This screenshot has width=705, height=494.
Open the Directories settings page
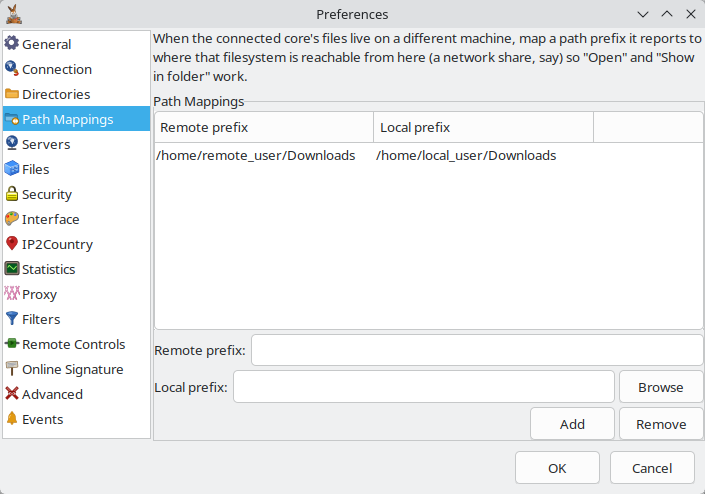click(x=56, y=94)
